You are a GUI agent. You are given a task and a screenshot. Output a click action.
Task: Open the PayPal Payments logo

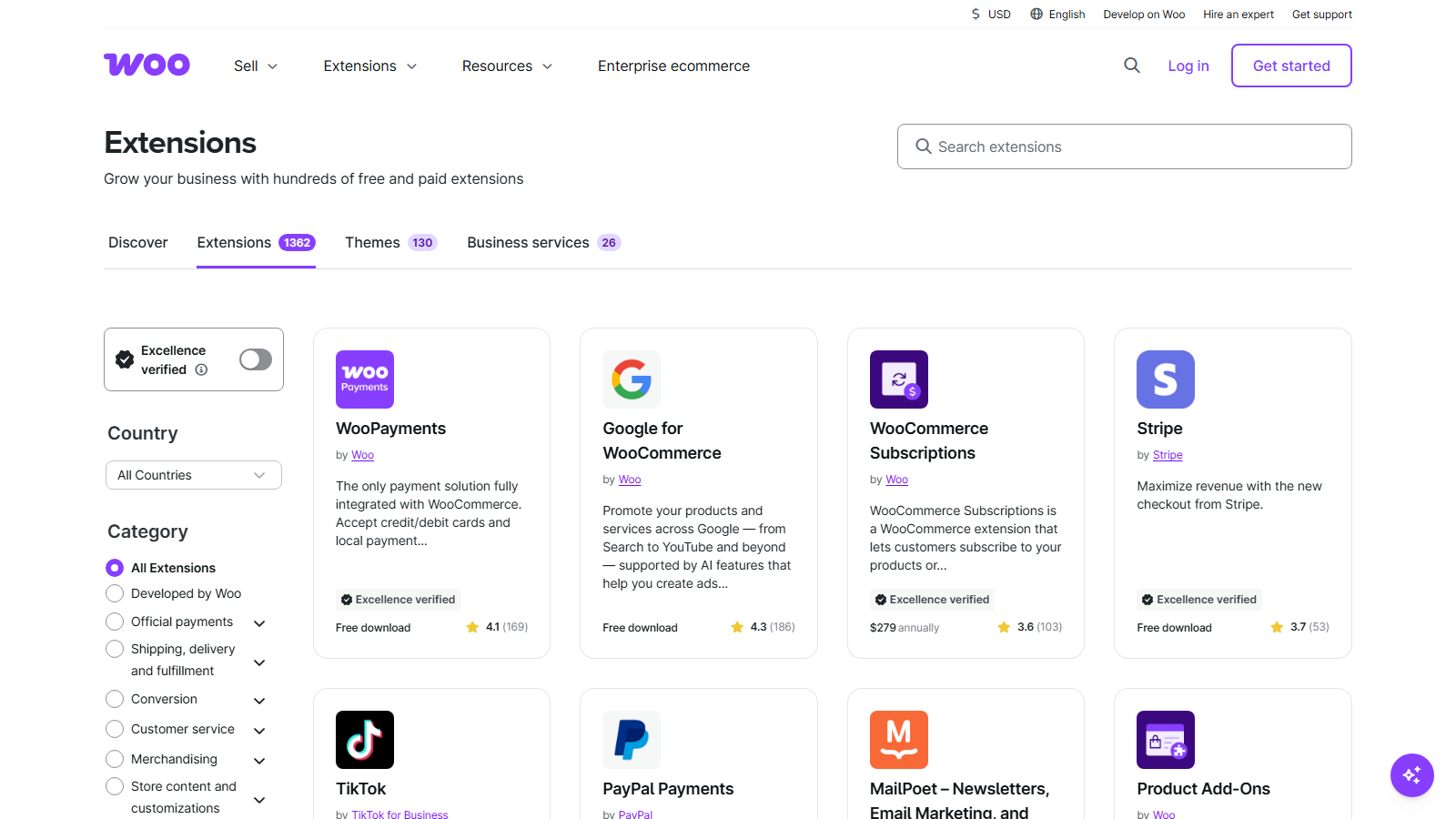tap(632, 740)
